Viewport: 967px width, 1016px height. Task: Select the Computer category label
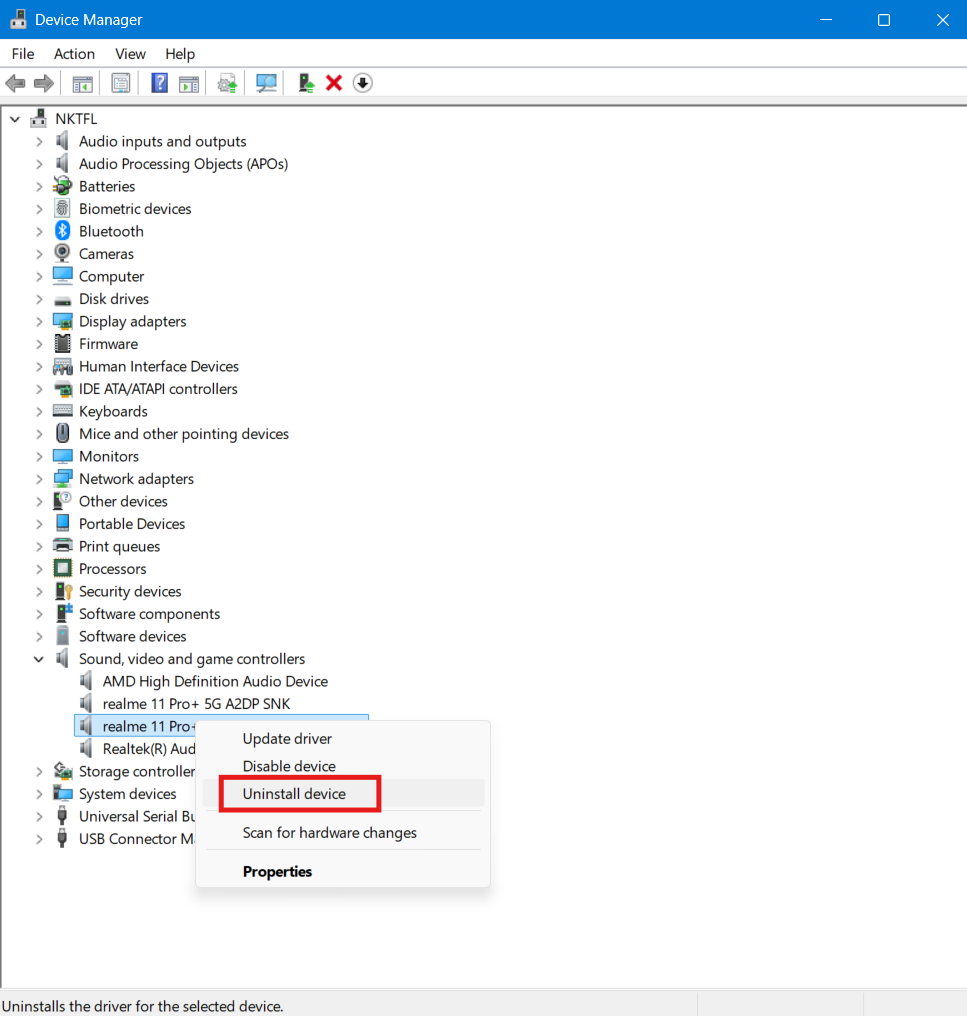[111, 276]
